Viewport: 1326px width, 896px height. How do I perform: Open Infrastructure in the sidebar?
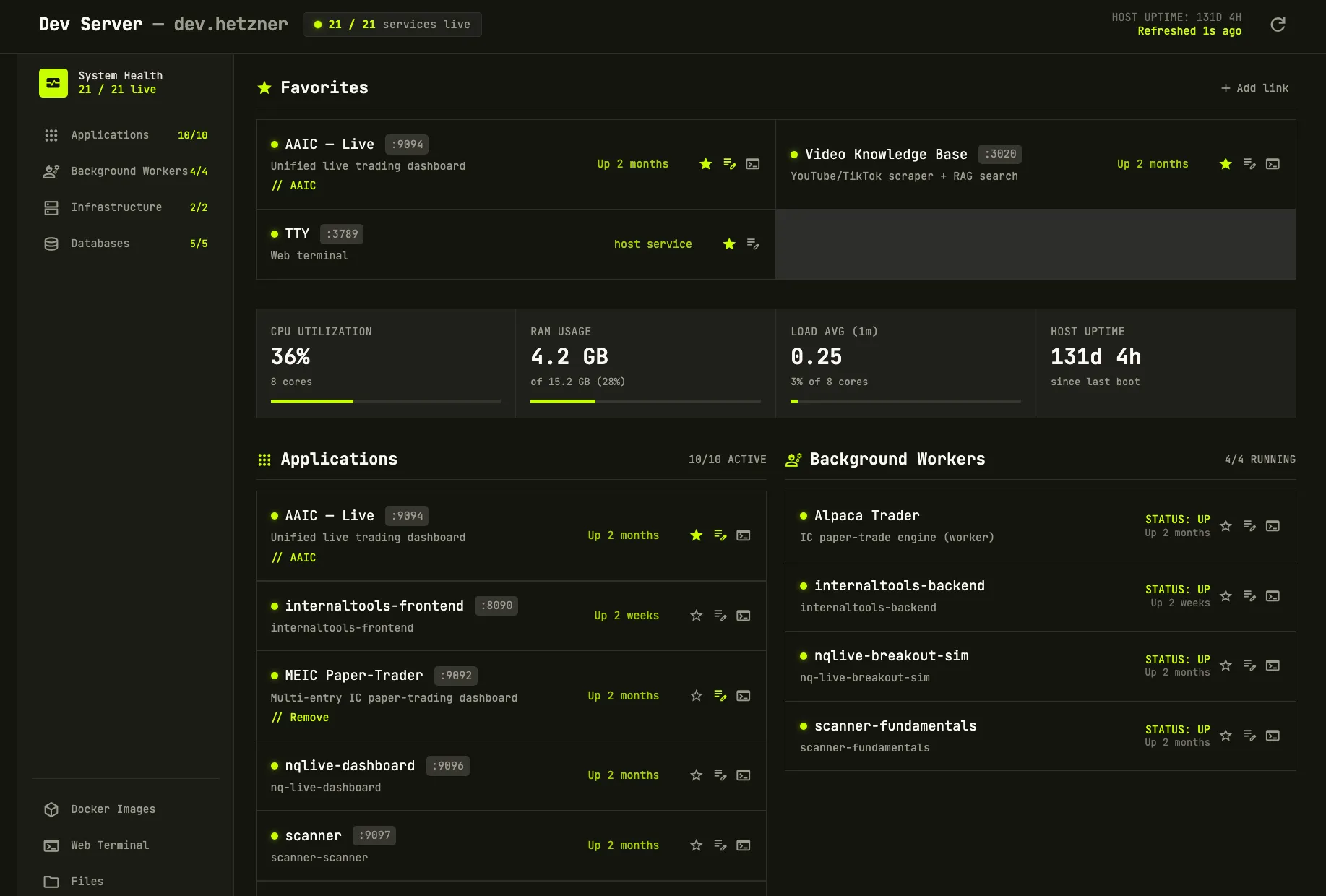pos(126,207)
